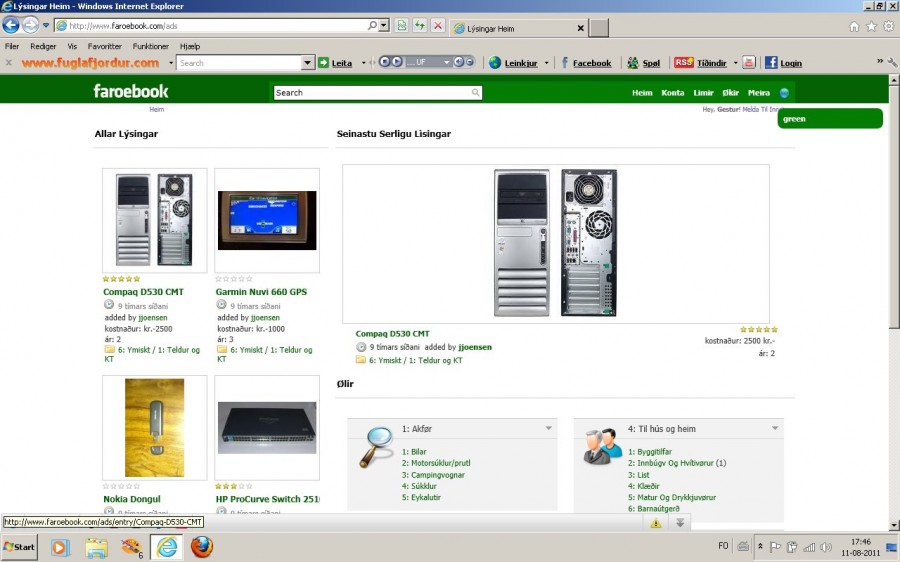Open the toolbar search box dropdown
The width and height of the screenshot is (900, 562).
click(x=308, y=63)
